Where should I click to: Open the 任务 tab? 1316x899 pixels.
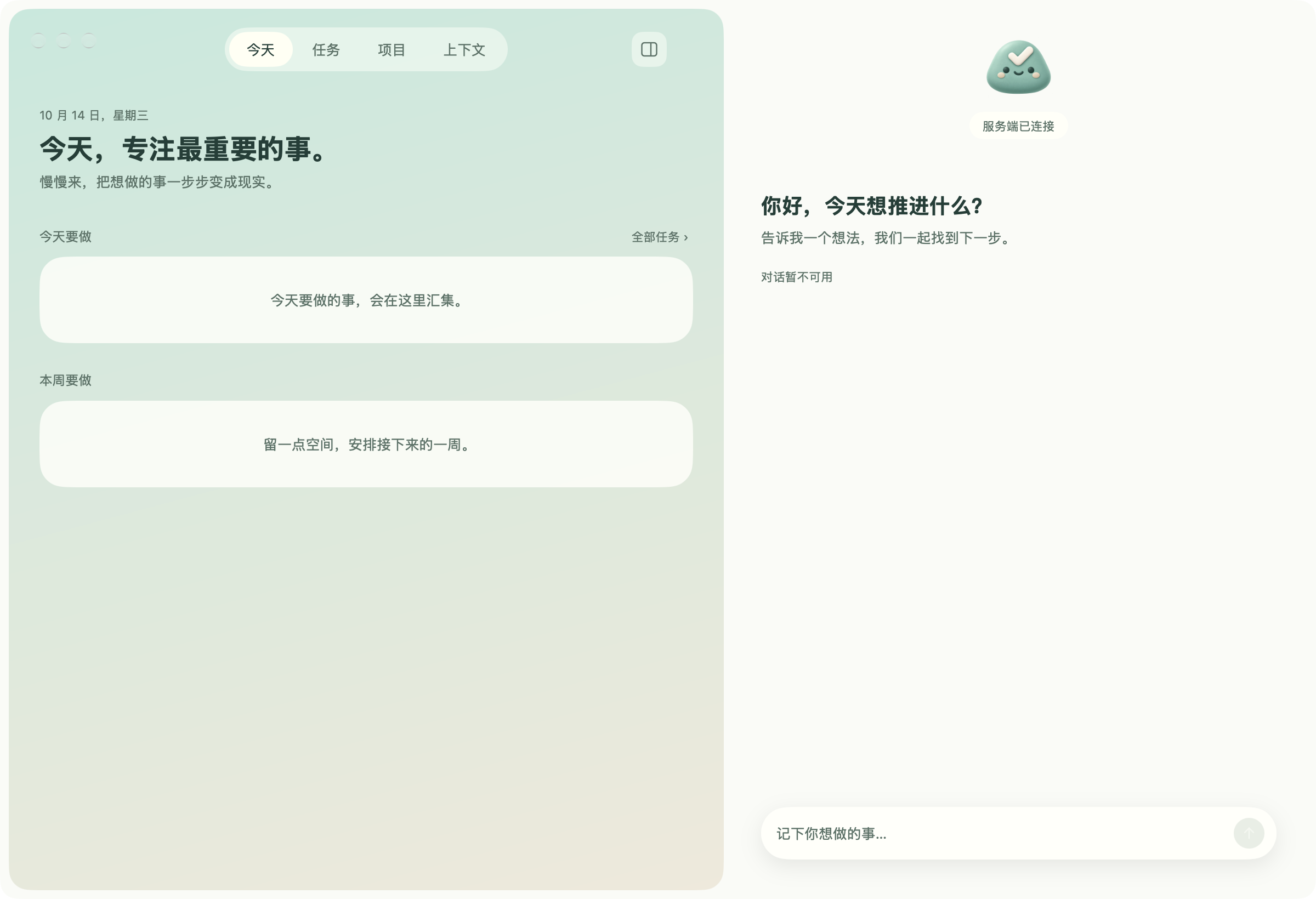tap(326, 49)
